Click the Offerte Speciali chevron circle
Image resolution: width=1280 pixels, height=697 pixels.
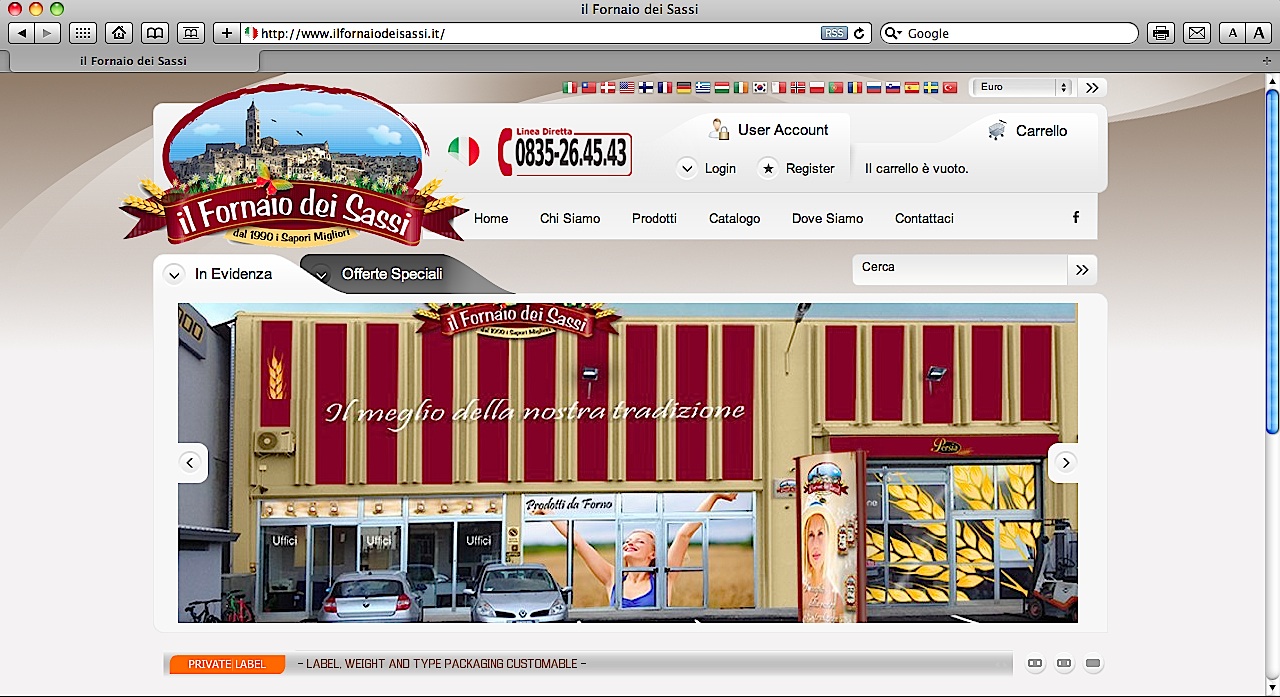pyautogui.click(x=321, y=274)
